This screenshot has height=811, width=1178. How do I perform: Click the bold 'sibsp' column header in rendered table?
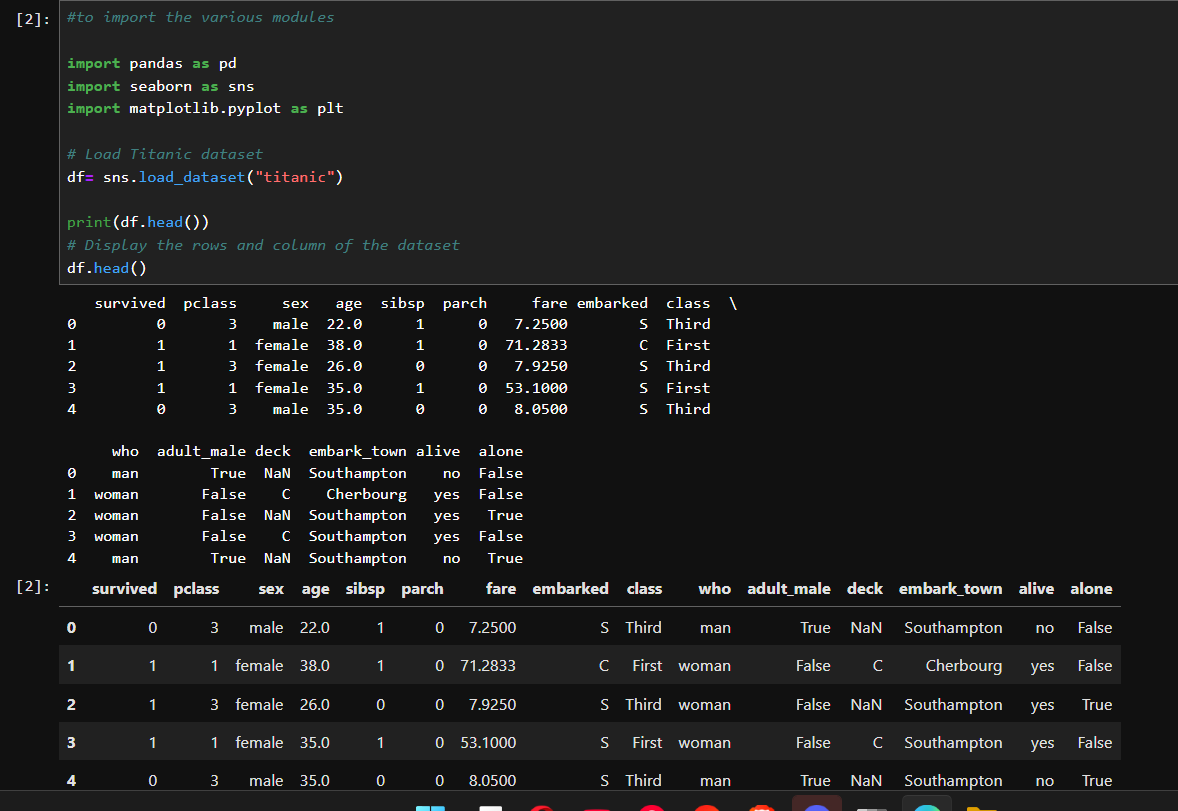click(365, 589)
